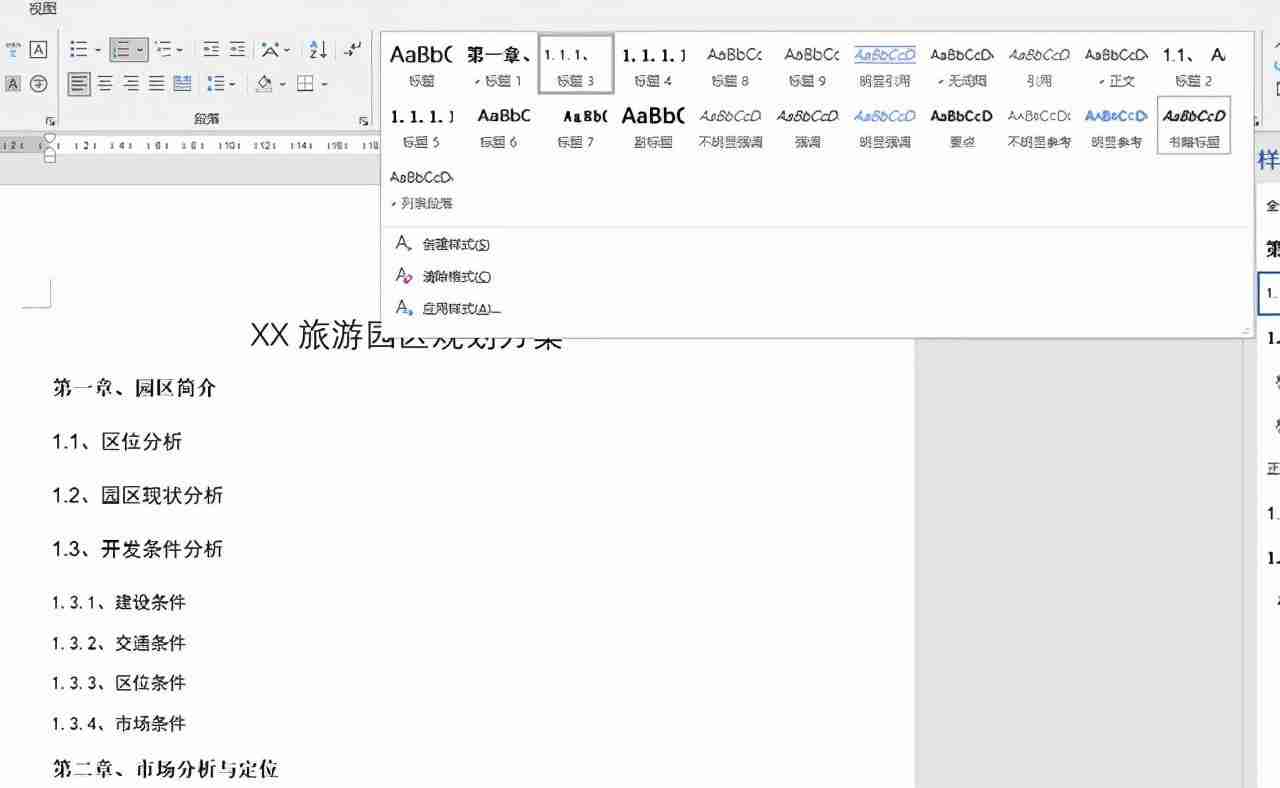This screenshot has width=1280, height=788.
Task: Select the bullets list icon
Action: pos(80,49)
